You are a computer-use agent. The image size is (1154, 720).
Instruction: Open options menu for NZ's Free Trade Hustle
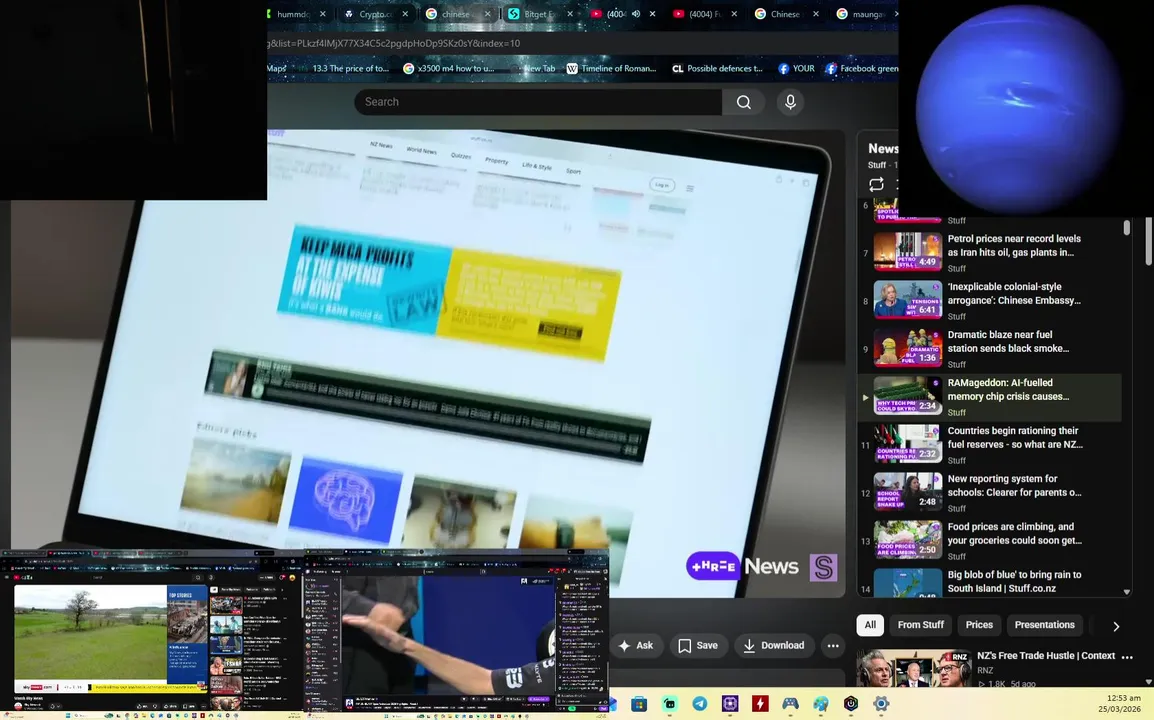[1127, 657]
